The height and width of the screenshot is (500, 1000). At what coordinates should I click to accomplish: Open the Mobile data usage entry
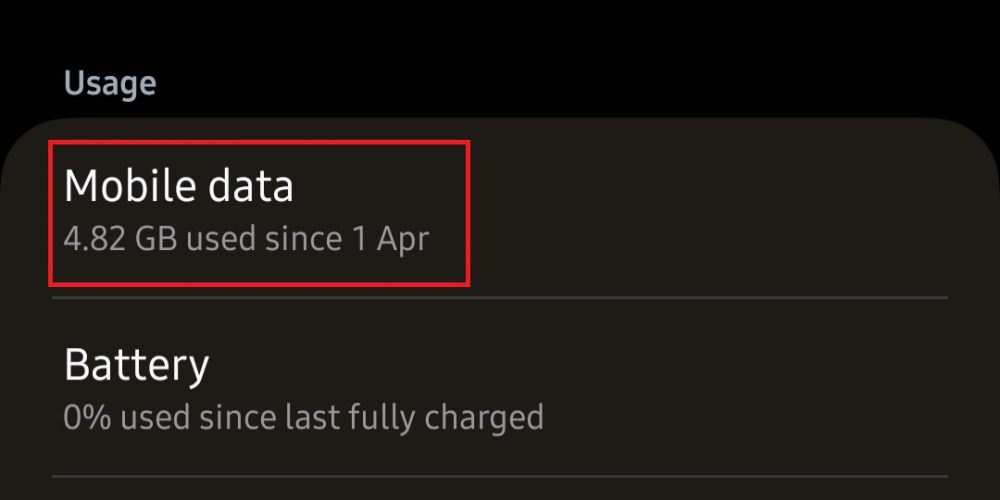[x=258, y=212]
